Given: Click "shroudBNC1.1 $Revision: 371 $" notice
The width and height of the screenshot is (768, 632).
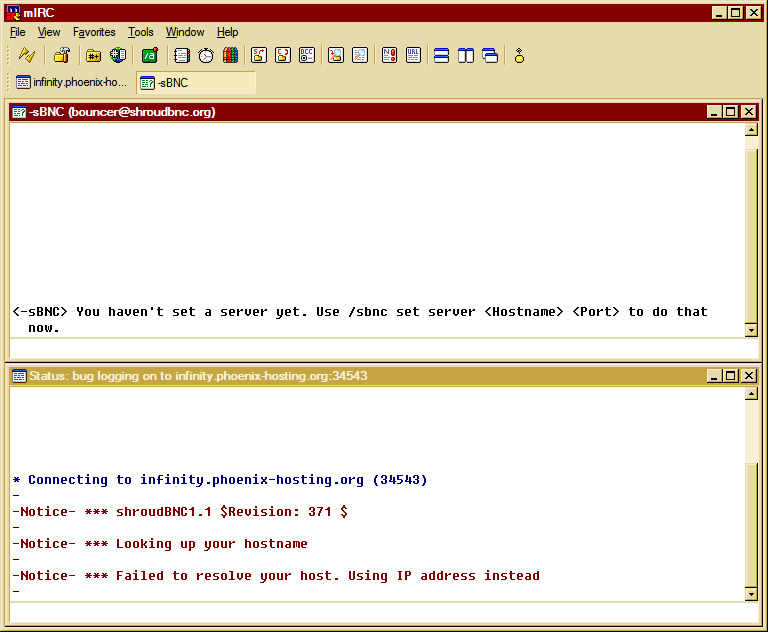Looking at the screenshot, I should coord(180,512).
